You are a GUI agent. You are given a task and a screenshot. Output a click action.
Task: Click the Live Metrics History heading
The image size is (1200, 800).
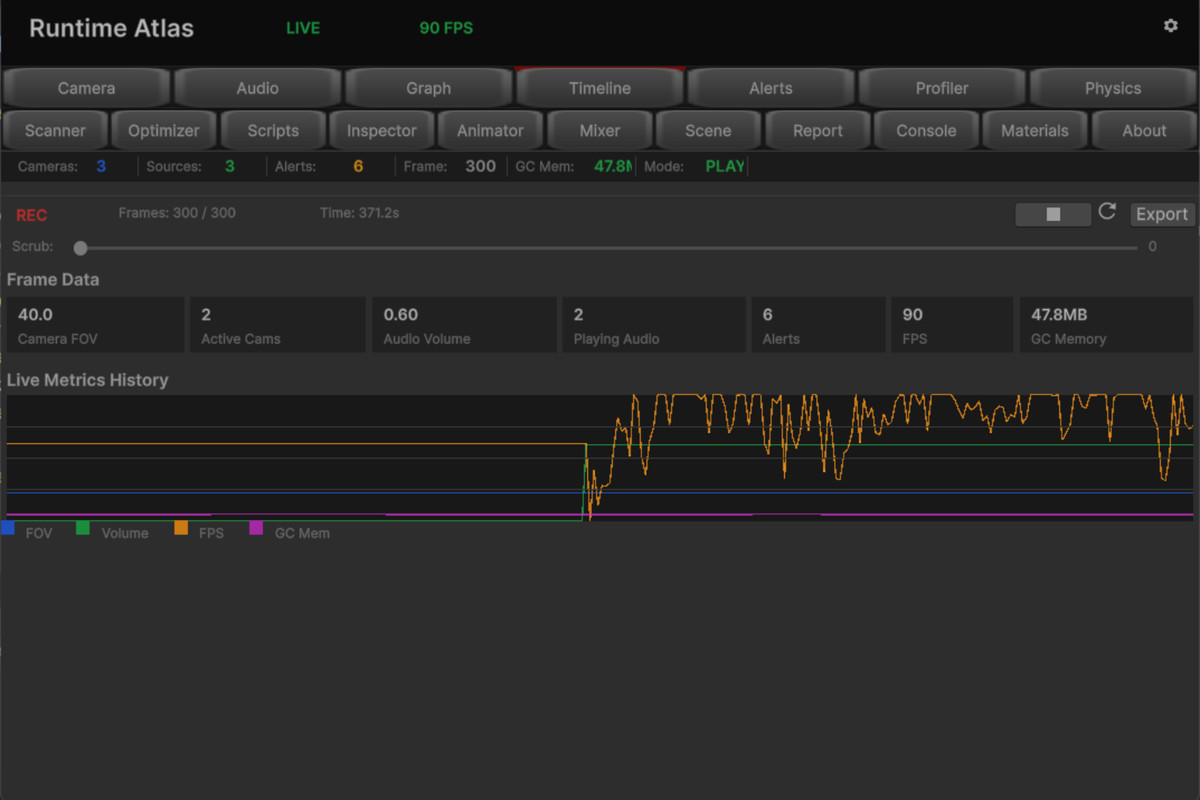tap(87, 380)
